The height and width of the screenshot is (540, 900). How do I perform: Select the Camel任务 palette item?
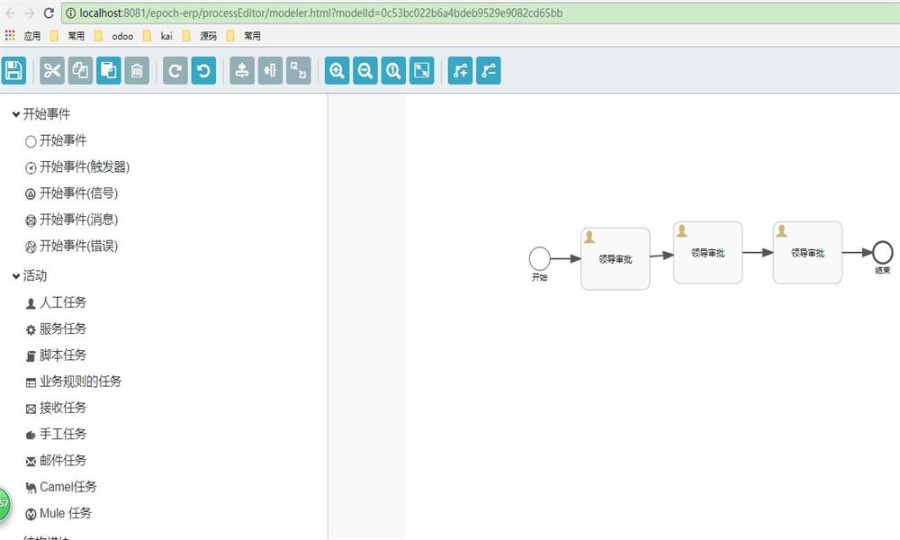click(x=61, y=487)
